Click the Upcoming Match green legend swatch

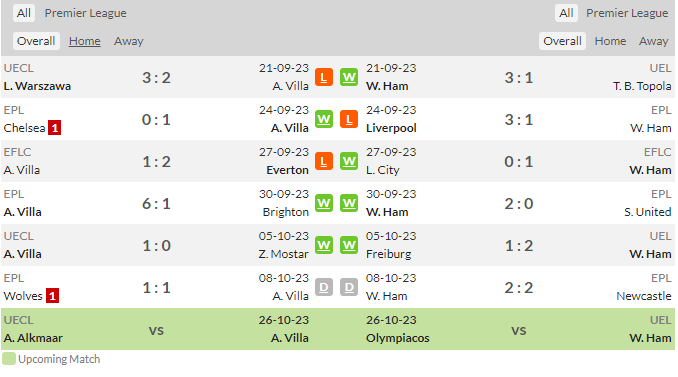(x=9, y=359)
